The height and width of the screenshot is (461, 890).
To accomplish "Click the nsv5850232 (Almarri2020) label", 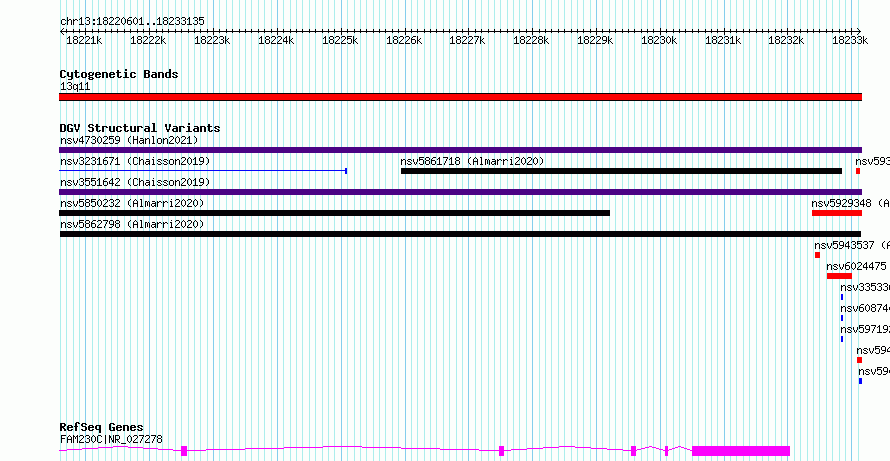I will tap(132, 203).
